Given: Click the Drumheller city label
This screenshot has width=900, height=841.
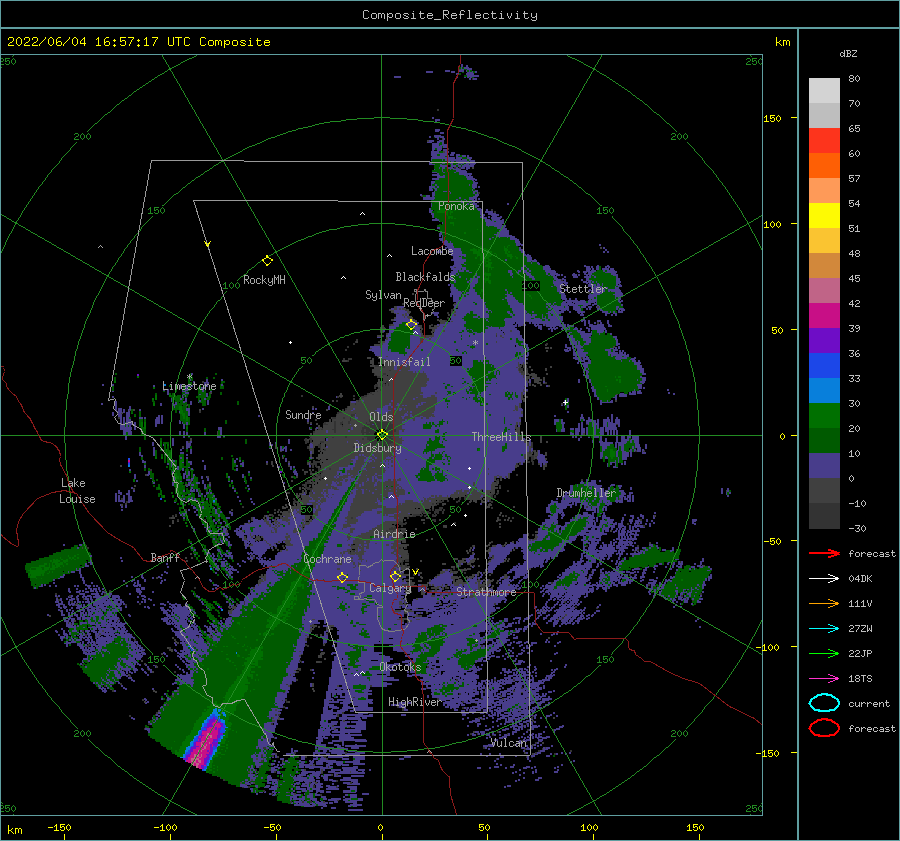Looking at the screenshot, I should (x=587, y=493).
